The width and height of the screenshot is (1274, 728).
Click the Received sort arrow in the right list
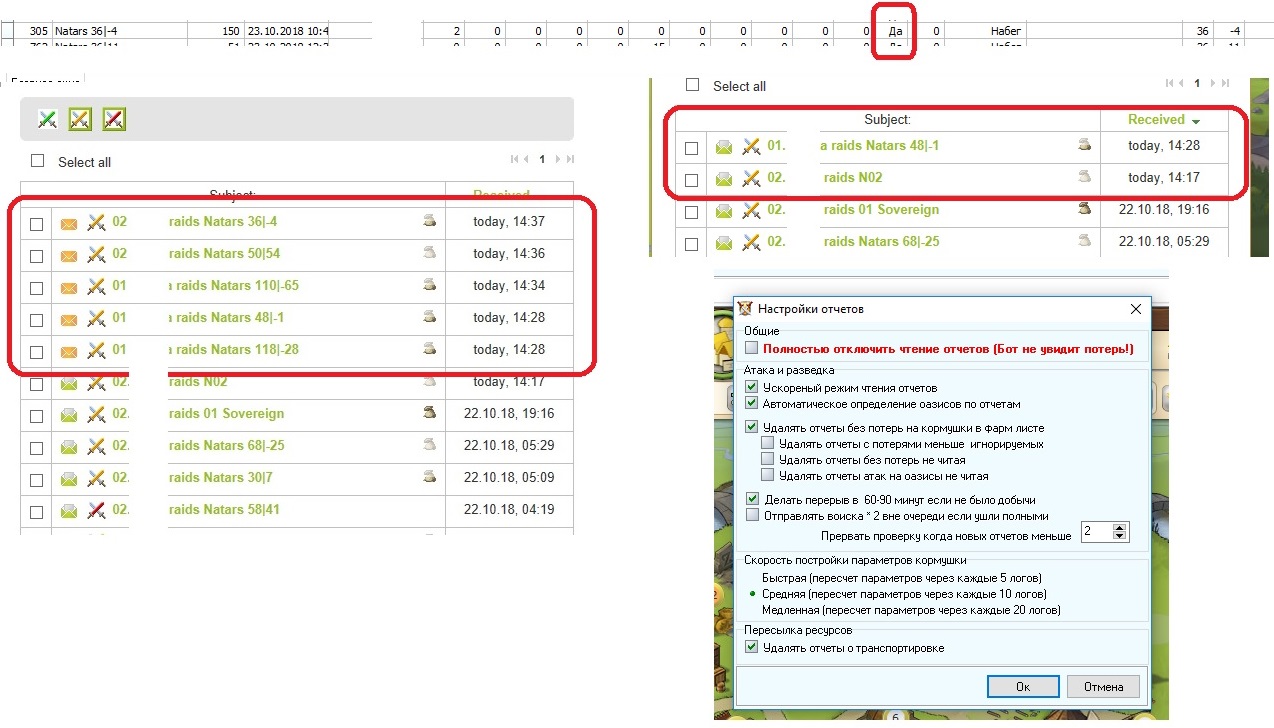(x=1196, y=121)
